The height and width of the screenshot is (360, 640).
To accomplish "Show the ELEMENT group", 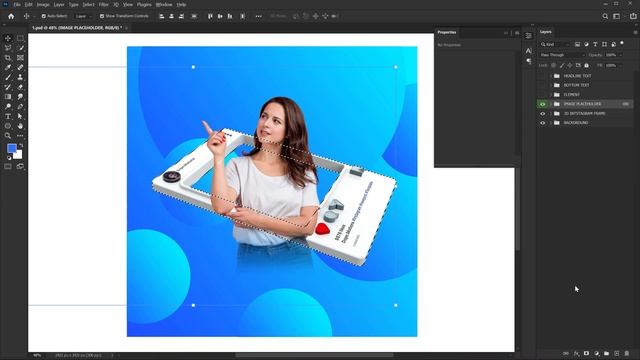I will coord(542,95).
